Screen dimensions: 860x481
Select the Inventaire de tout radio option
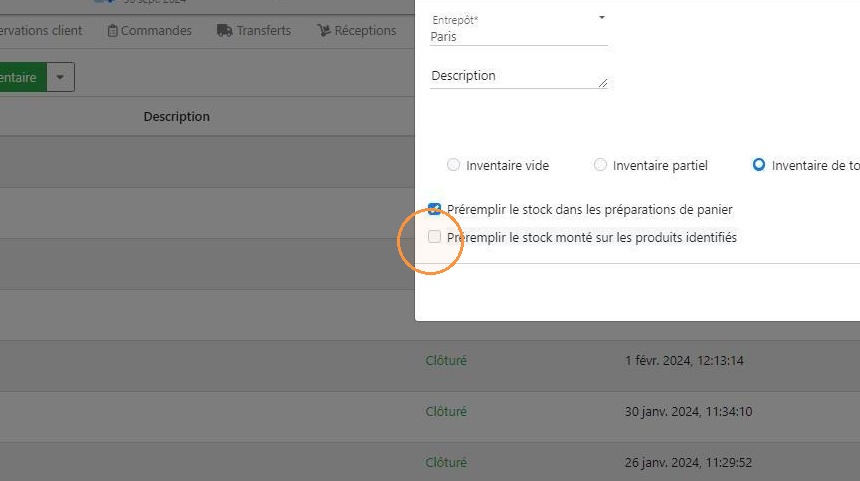coord(759,165)
